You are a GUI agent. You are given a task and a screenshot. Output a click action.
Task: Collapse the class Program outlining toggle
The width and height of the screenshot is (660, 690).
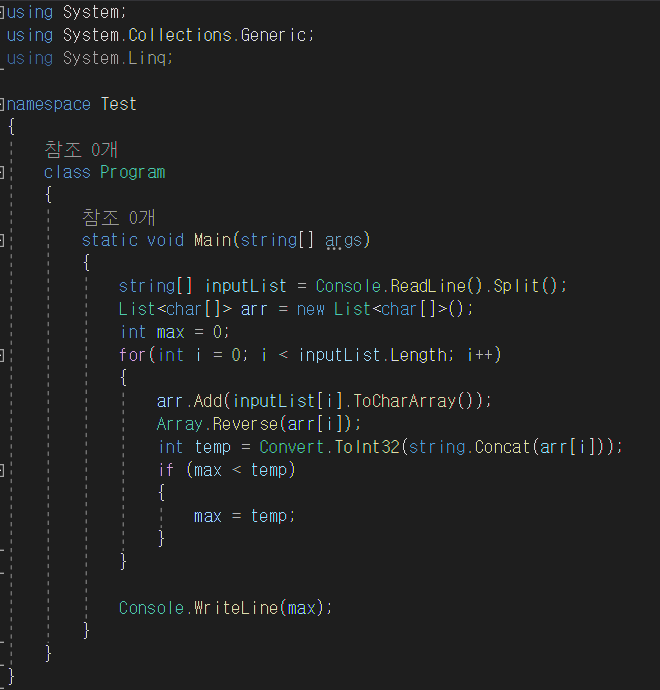click(2, 172)
